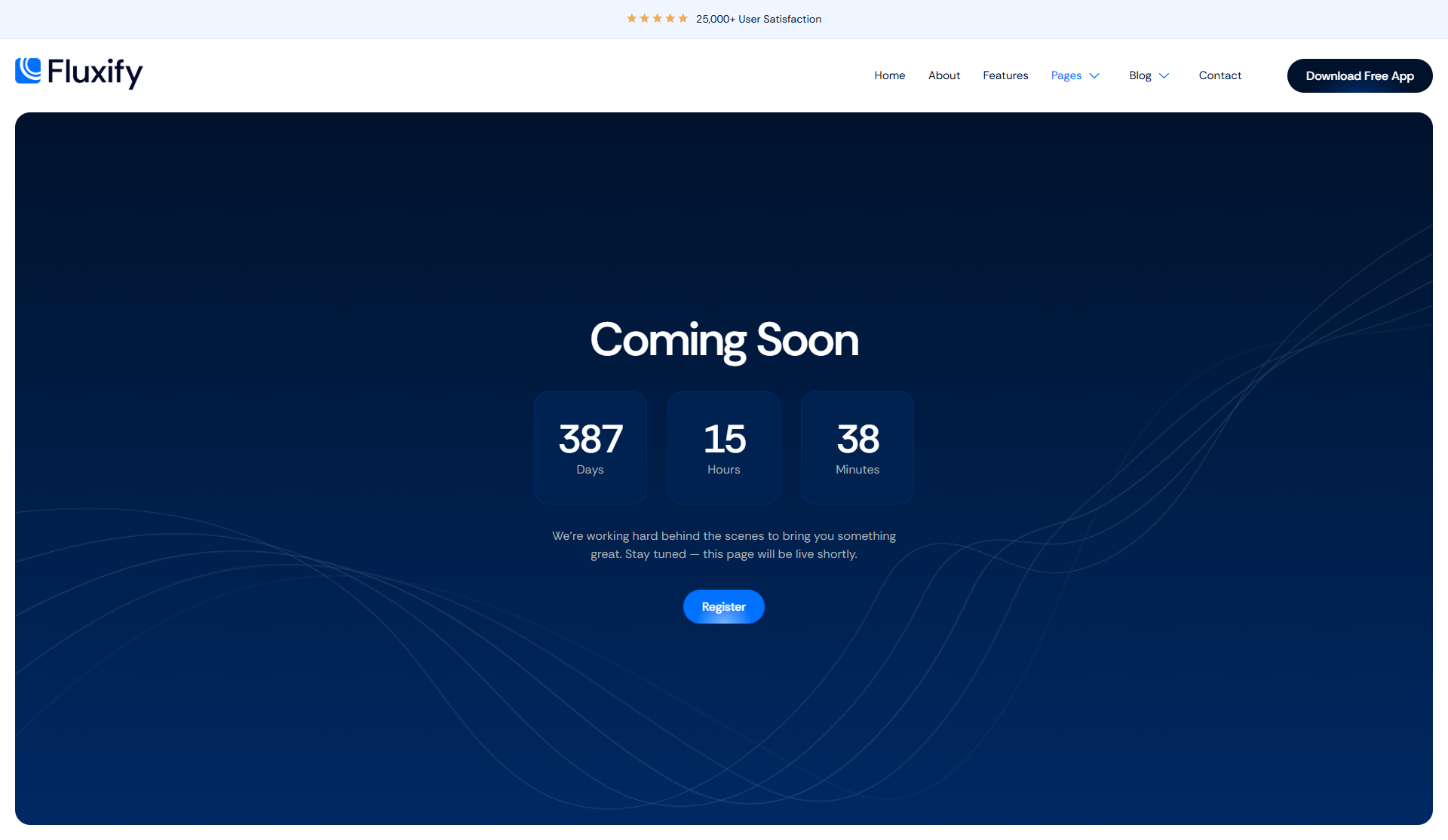Expand the Pages dropdown chevron
The image size is (1448, 840).
pyautogui.click(x=1094, y=75)
